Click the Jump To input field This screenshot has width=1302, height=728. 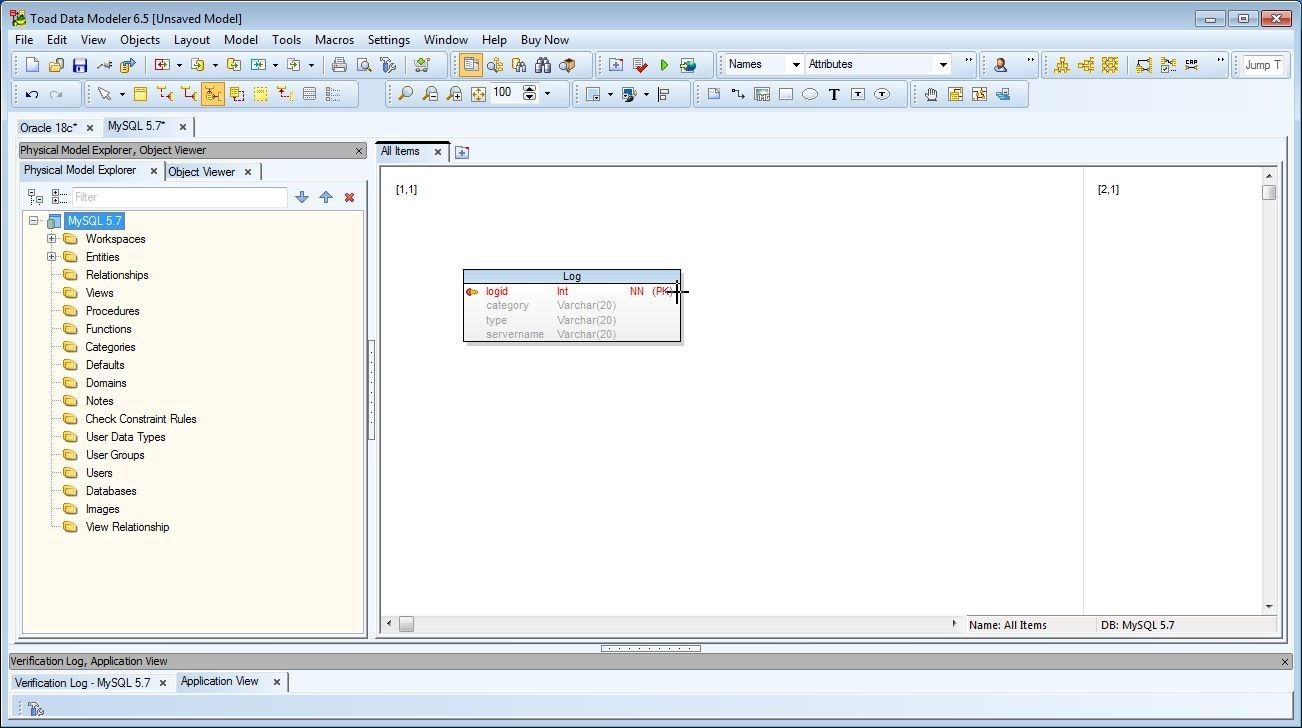(1263, 65)
